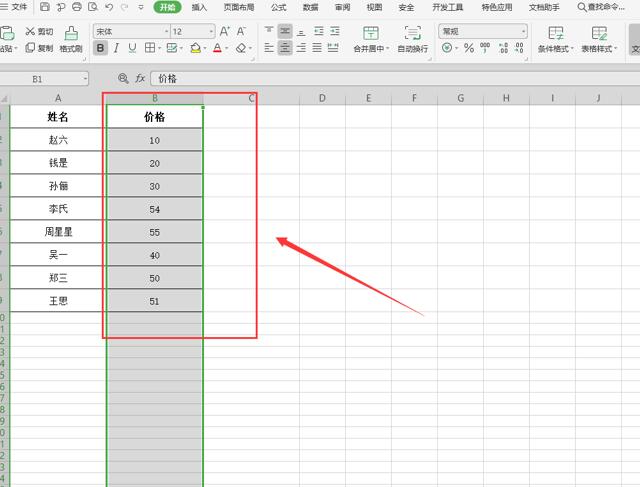The height and width of the screenshot is (487, 640).
Task: Toggle Bold formatting
Action: click(100, 48)
